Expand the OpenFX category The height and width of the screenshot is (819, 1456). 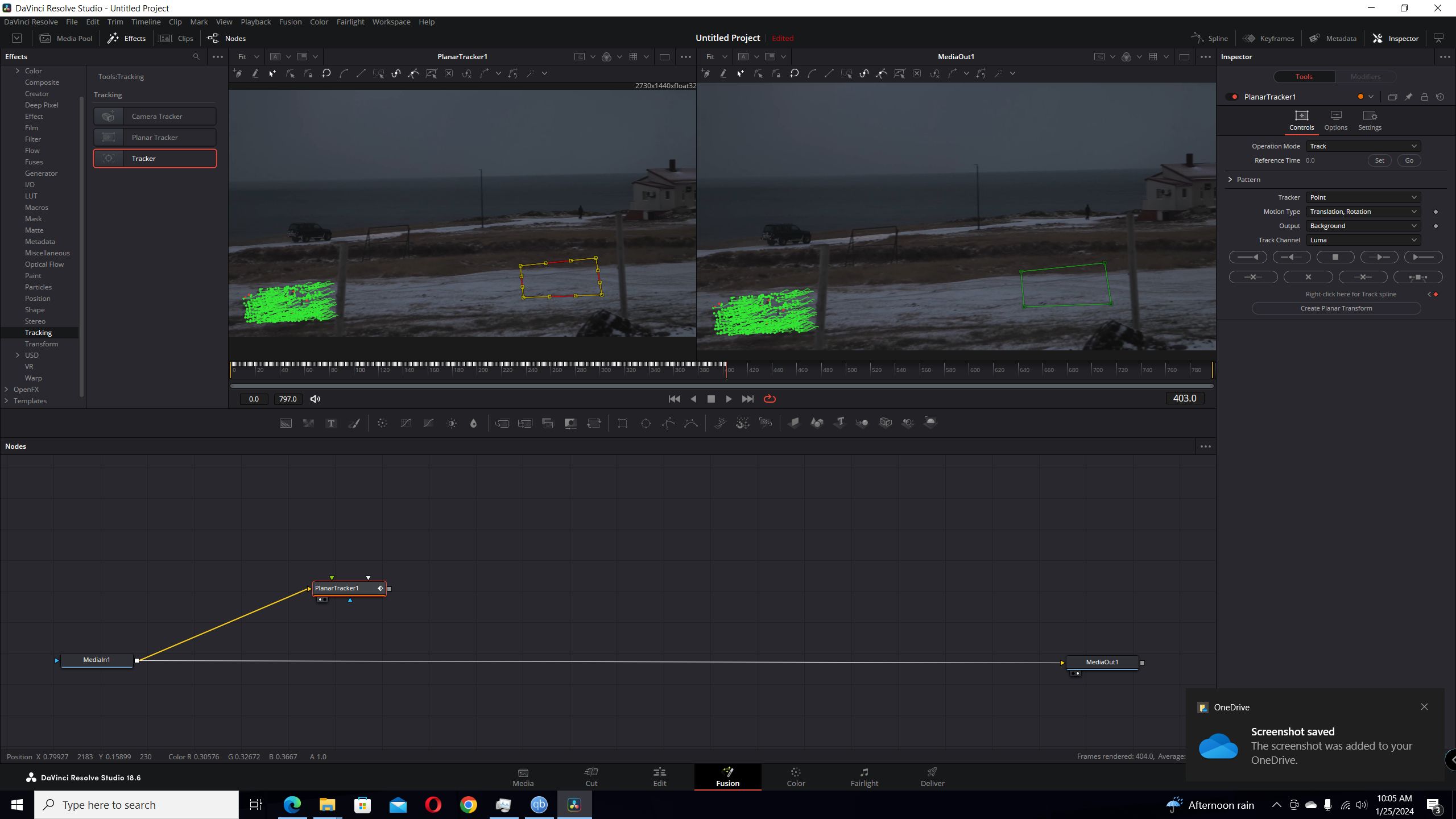(x=6, y=390)
